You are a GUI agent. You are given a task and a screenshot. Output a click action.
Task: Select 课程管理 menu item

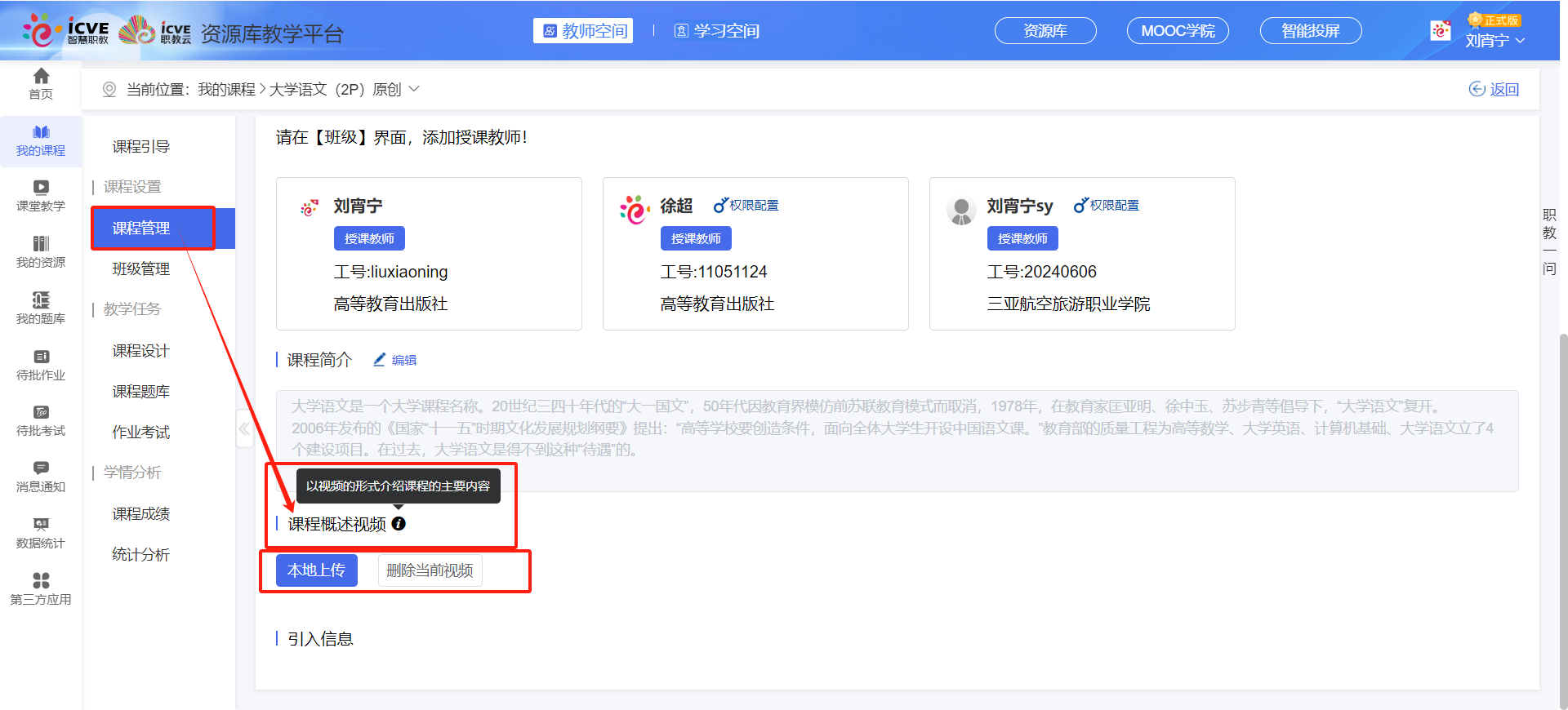(x=163, y=229)
